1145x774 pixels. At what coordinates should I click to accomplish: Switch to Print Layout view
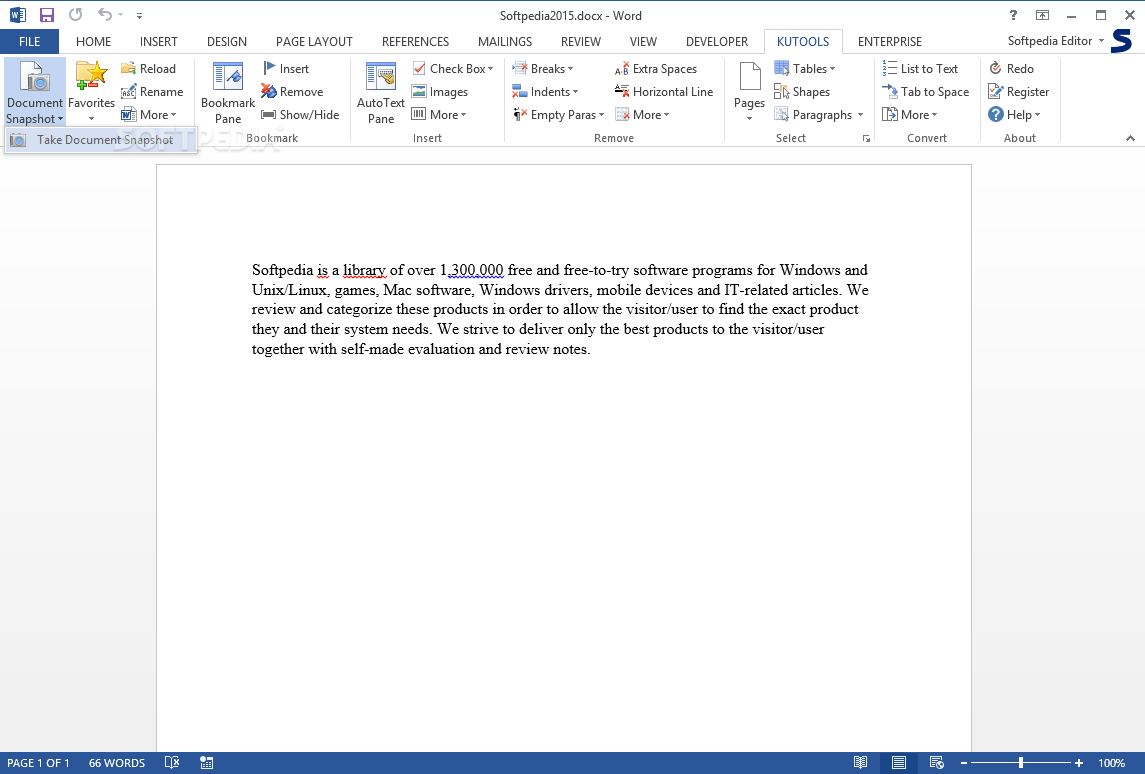click(x=899, y=762)
